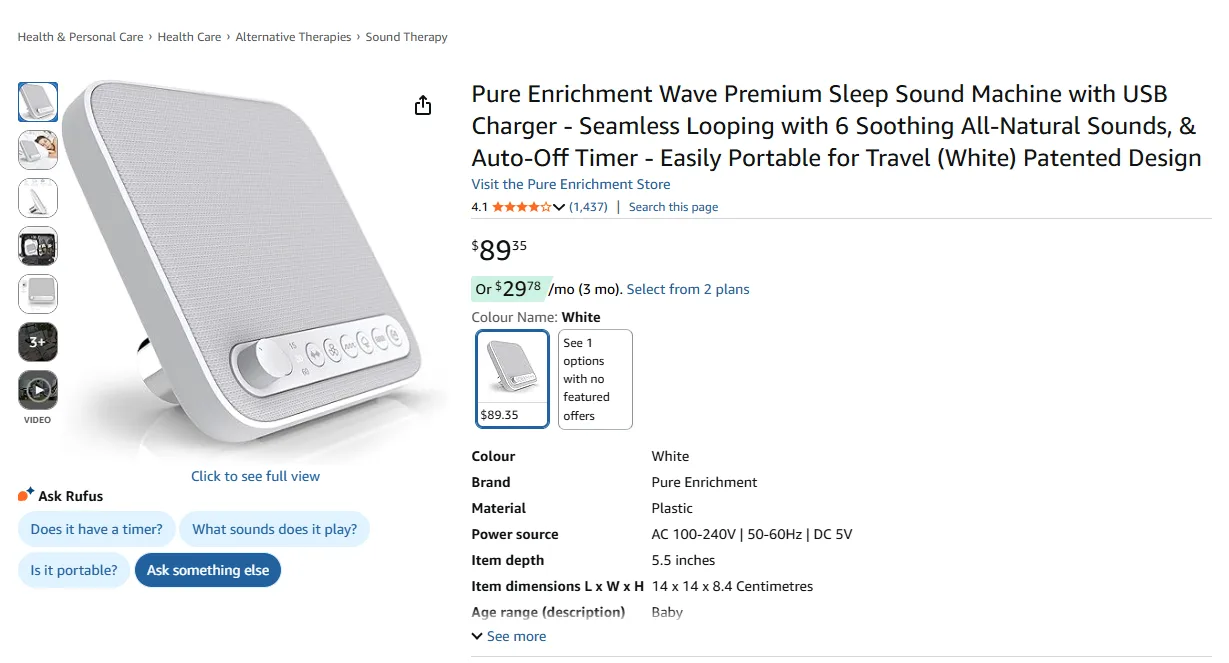This screenshot has height=663, width=1229.
Task: Open the Sound Therapy breadcrumb category
Action: point(406,36)
